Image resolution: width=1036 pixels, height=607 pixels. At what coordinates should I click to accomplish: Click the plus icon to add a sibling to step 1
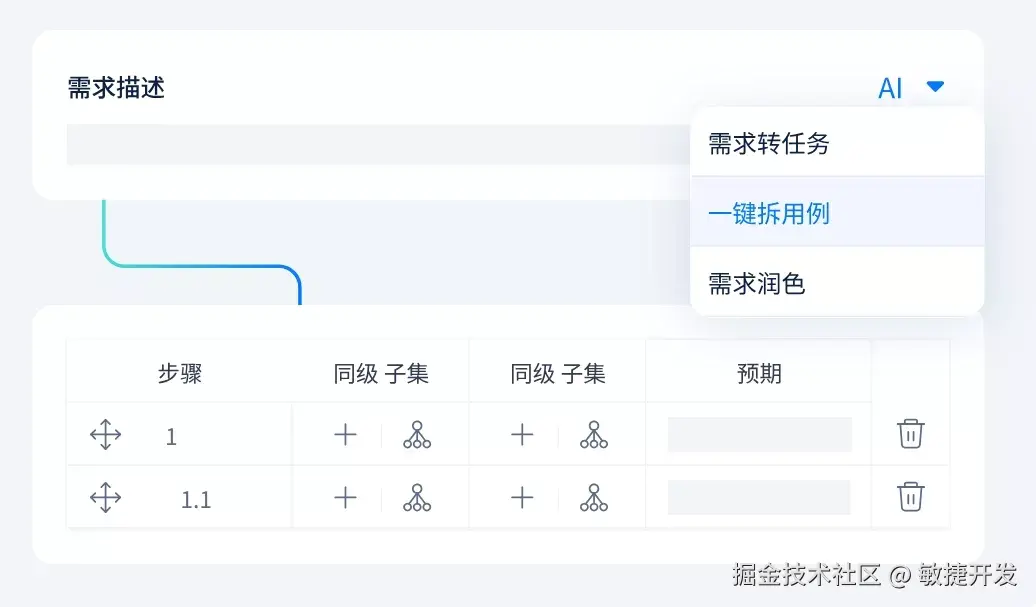[x=344, y=435]
